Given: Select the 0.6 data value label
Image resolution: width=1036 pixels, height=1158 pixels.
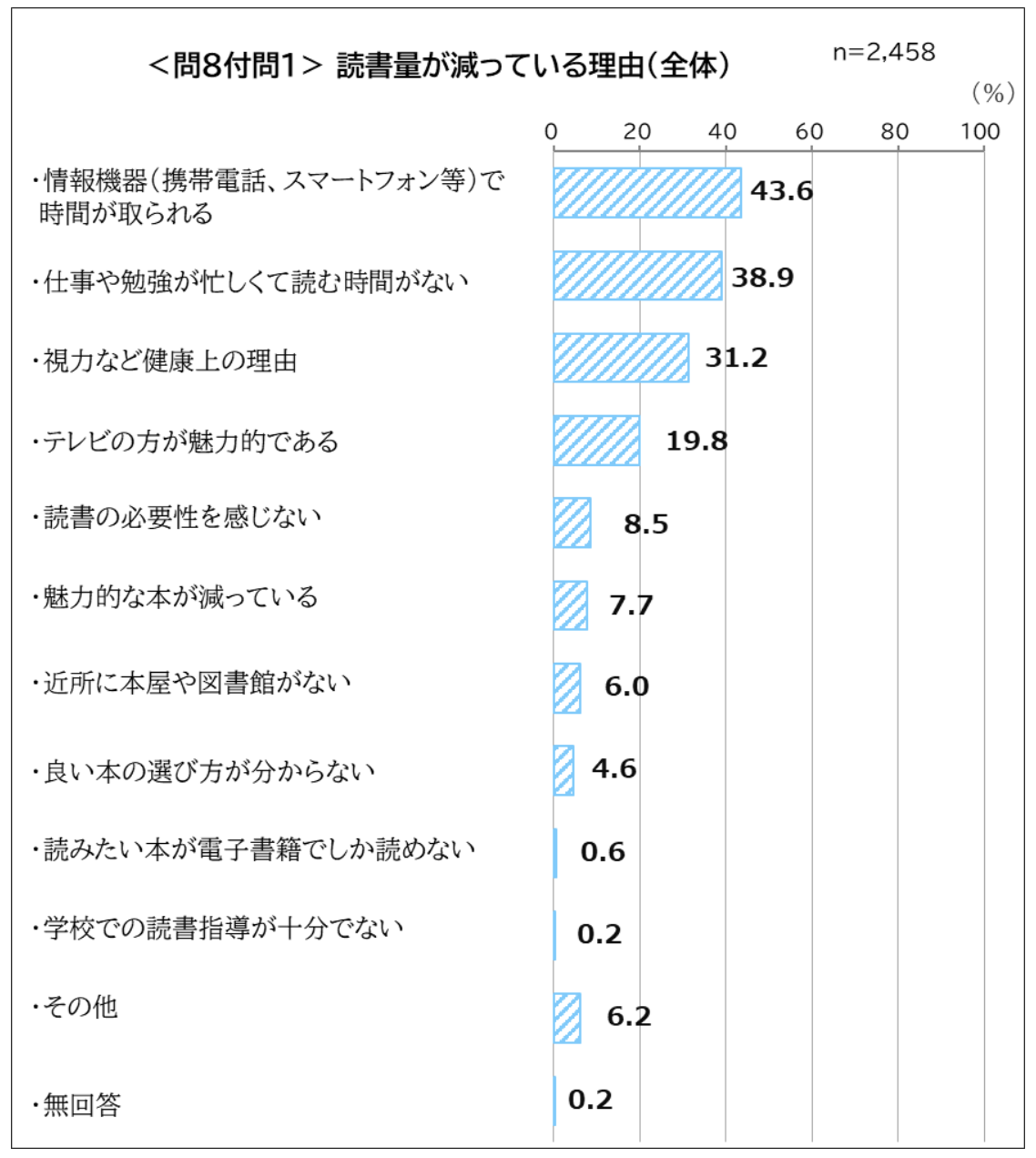Looking at the screenshot, I should (603, 852).
